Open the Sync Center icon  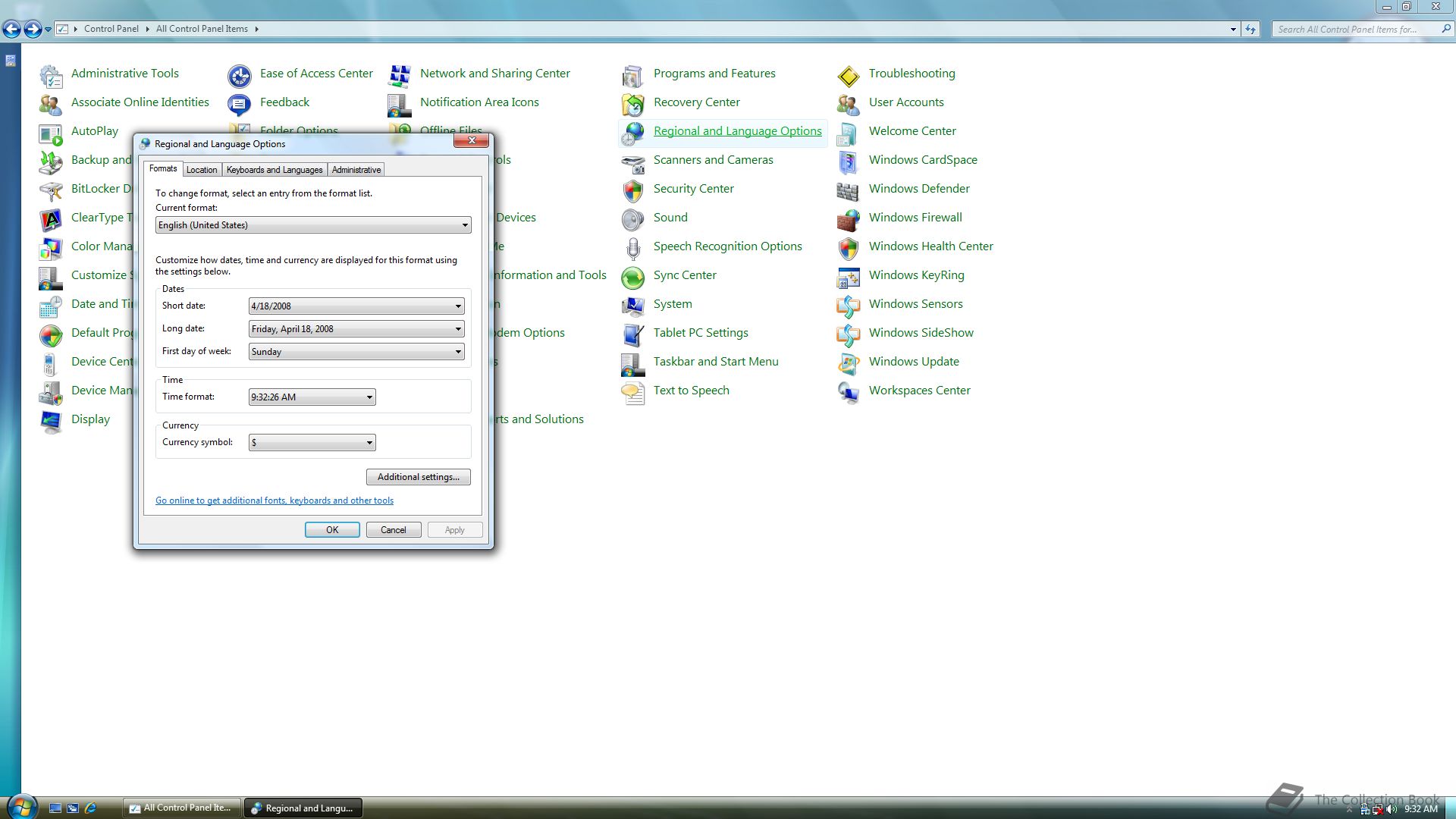click(x=633, y=278)
